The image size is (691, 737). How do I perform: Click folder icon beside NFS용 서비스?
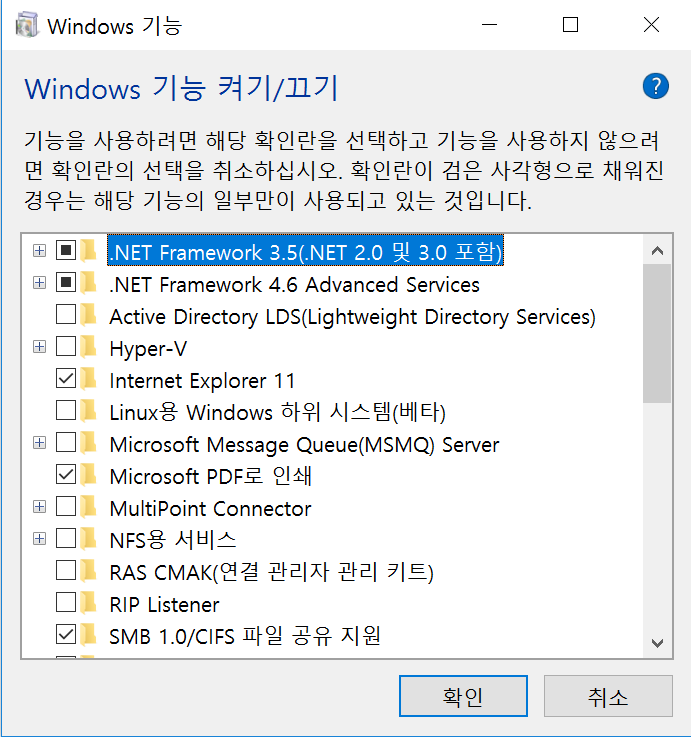click(x=88, y=539)
